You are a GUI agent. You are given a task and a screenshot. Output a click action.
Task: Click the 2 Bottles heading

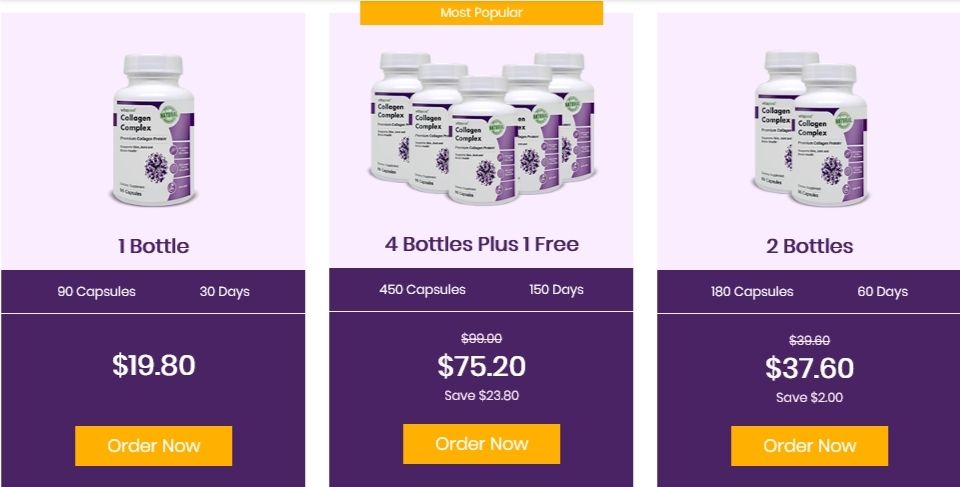[809, 246]
